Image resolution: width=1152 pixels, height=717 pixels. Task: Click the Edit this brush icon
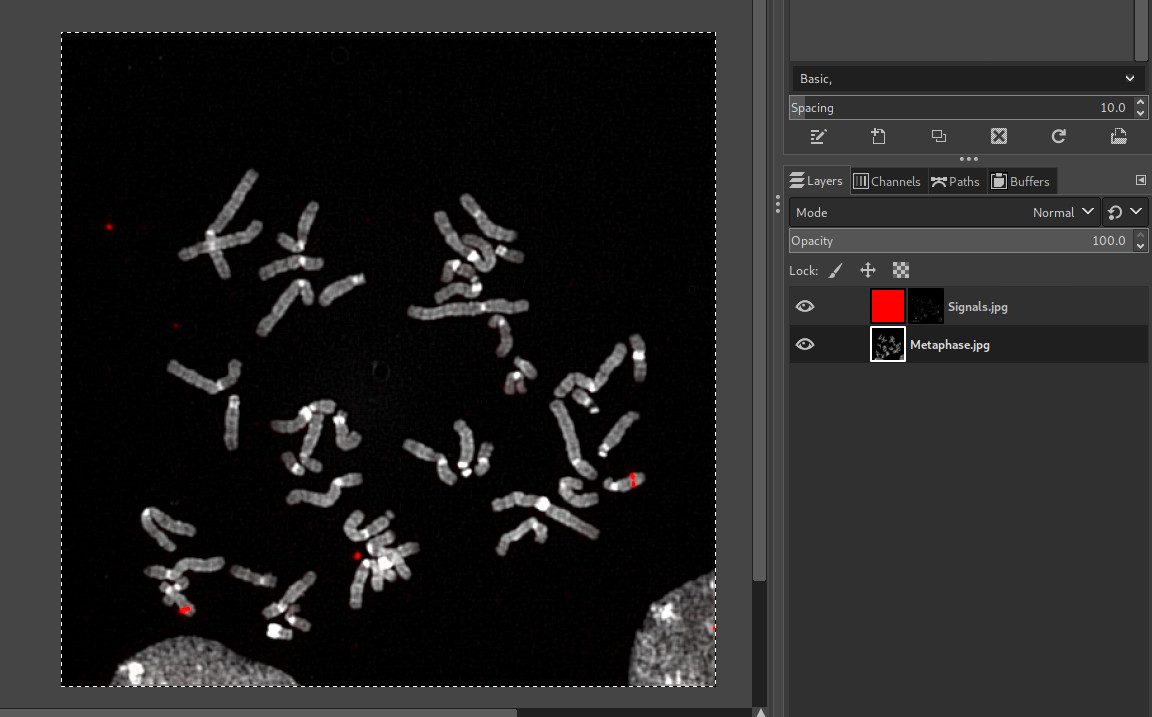[x=818, y=137]
